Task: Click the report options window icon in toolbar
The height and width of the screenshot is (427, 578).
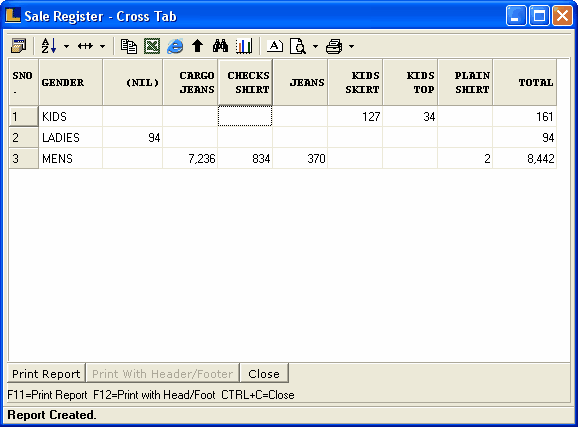Action: [x=18, y=46]
